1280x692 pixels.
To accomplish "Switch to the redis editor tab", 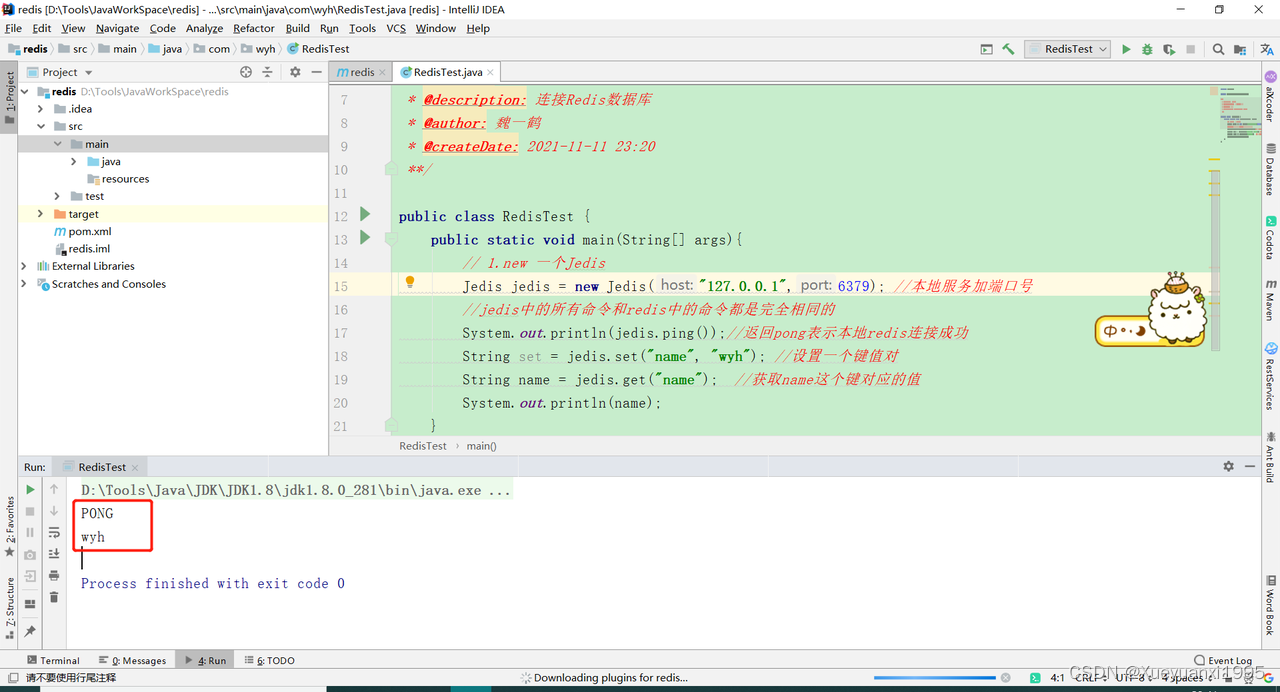I will coord(359,71).
